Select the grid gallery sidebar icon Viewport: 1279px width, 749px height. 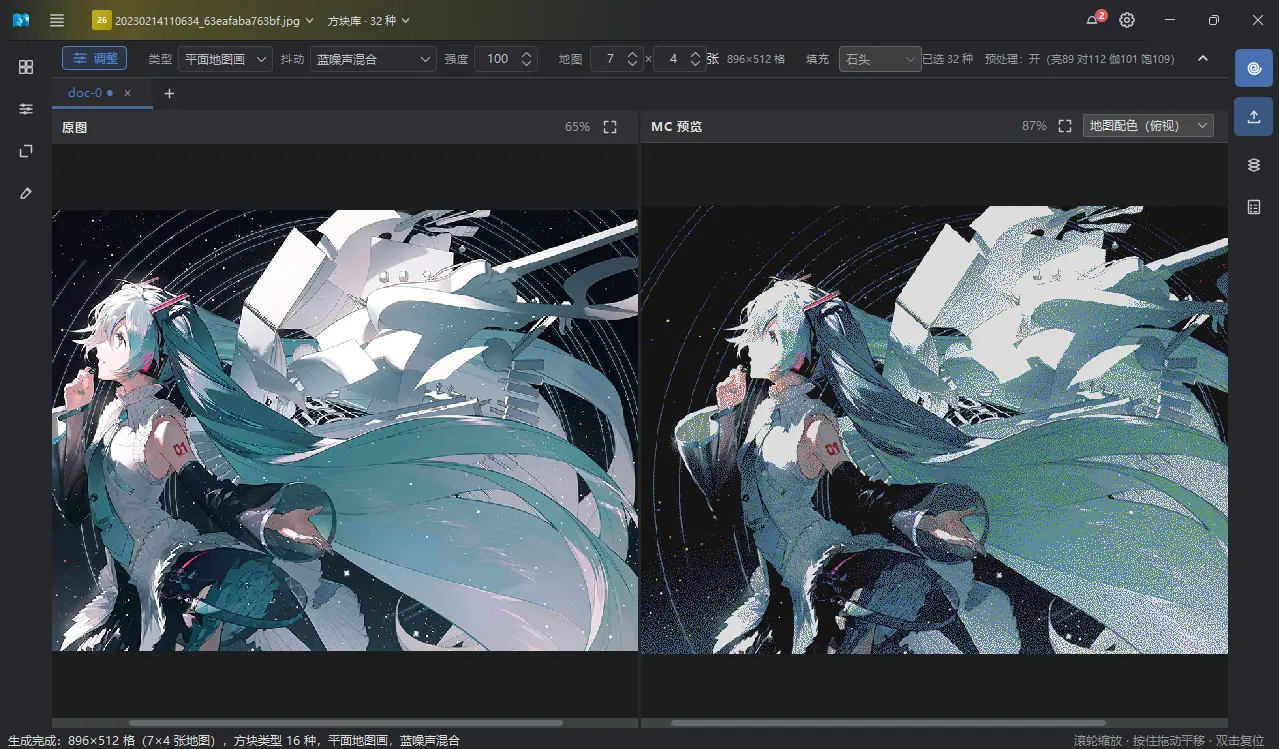26,67
